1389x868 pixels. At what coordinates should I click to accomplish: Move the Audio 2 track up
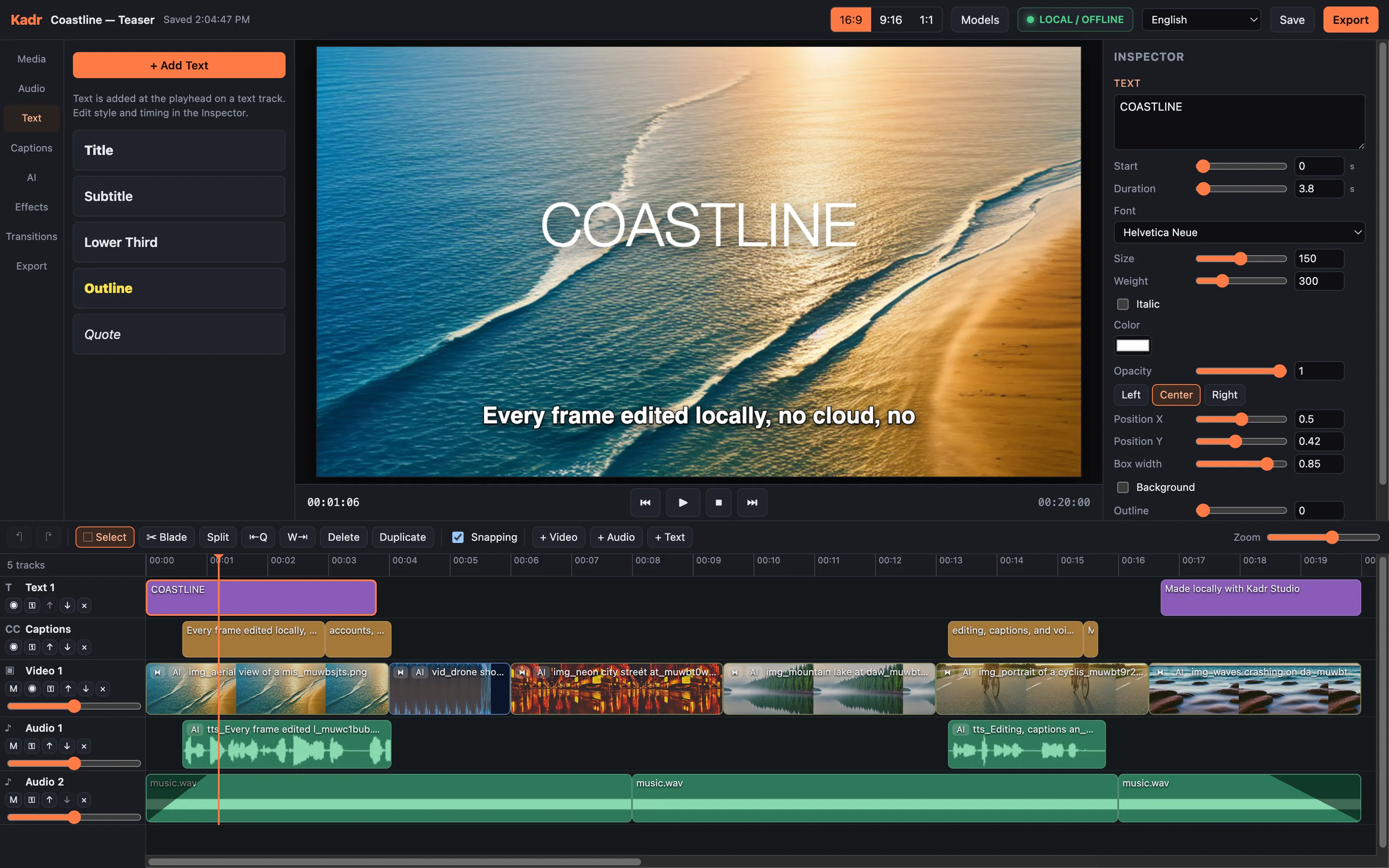coord(49,800)
